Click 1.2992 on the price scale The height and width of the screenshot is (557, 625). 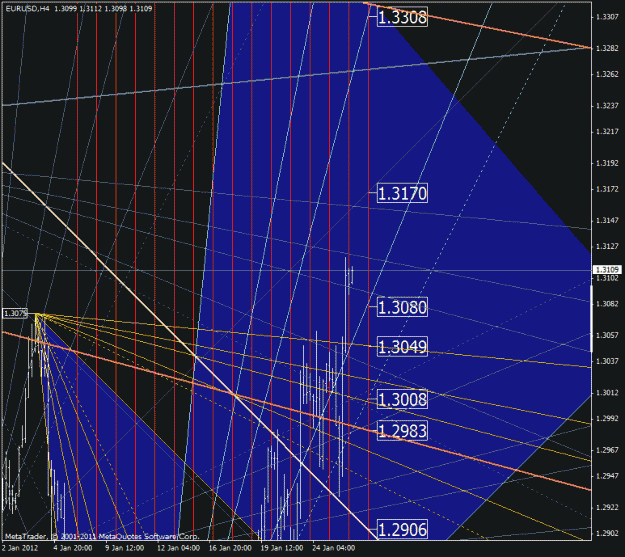(607, 419)
